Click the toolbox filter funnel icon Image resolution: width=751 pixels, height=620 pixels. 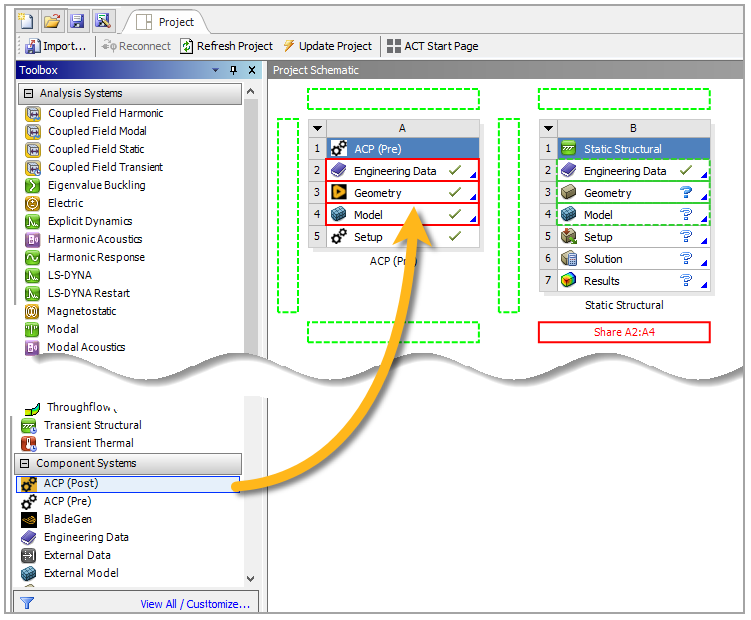27,603
